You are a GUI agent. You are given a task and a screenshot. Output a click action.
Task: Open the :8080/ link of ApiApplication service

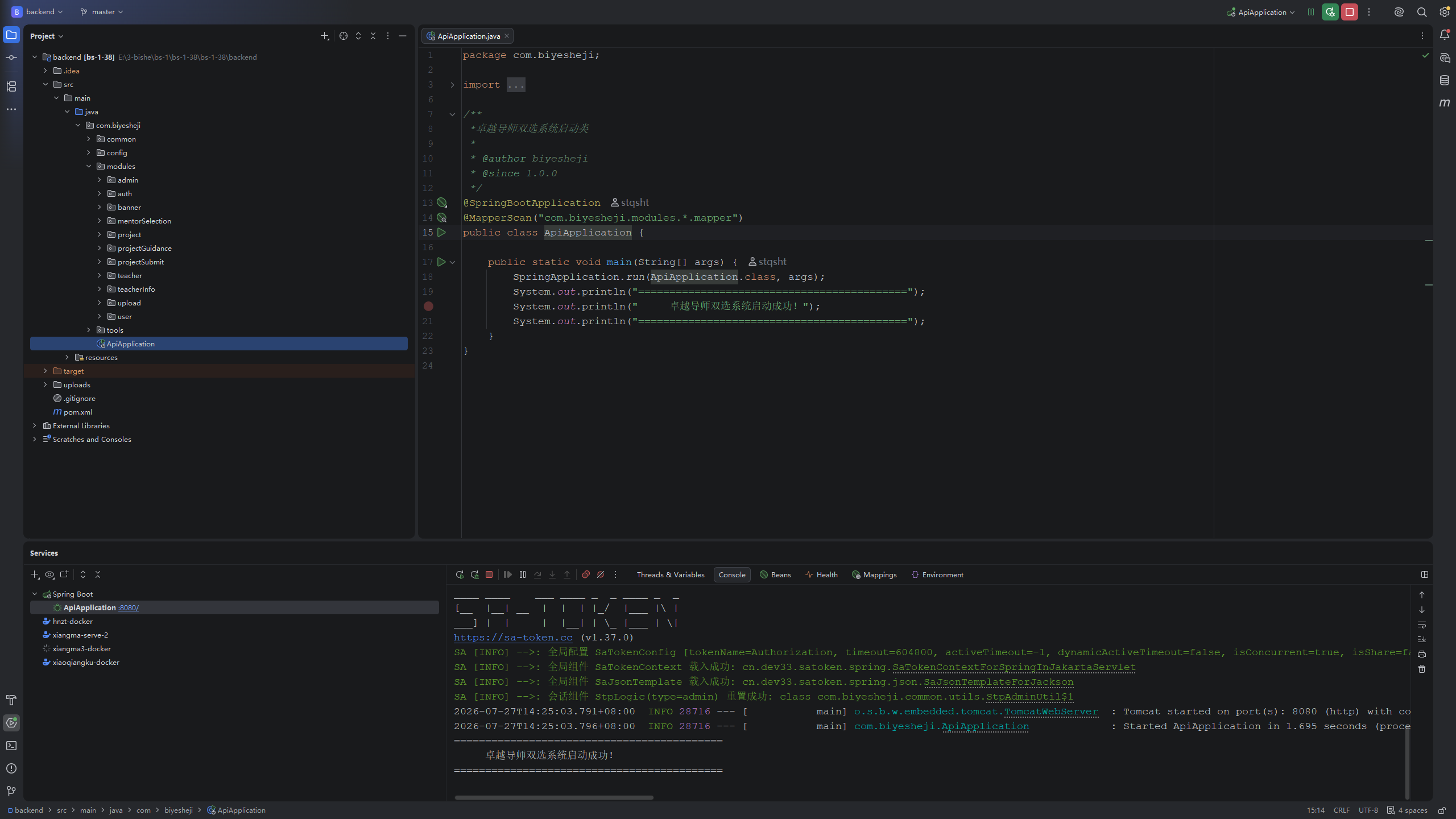click(129, 608)
